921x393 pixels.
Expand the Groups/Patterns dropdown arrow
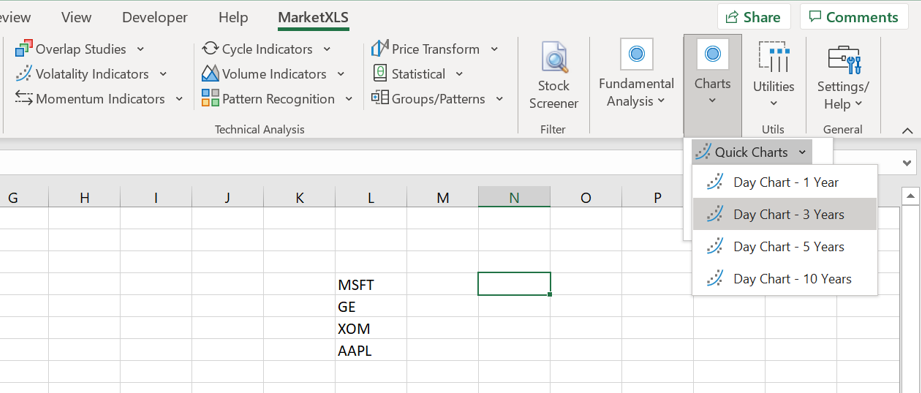(499, 99)
